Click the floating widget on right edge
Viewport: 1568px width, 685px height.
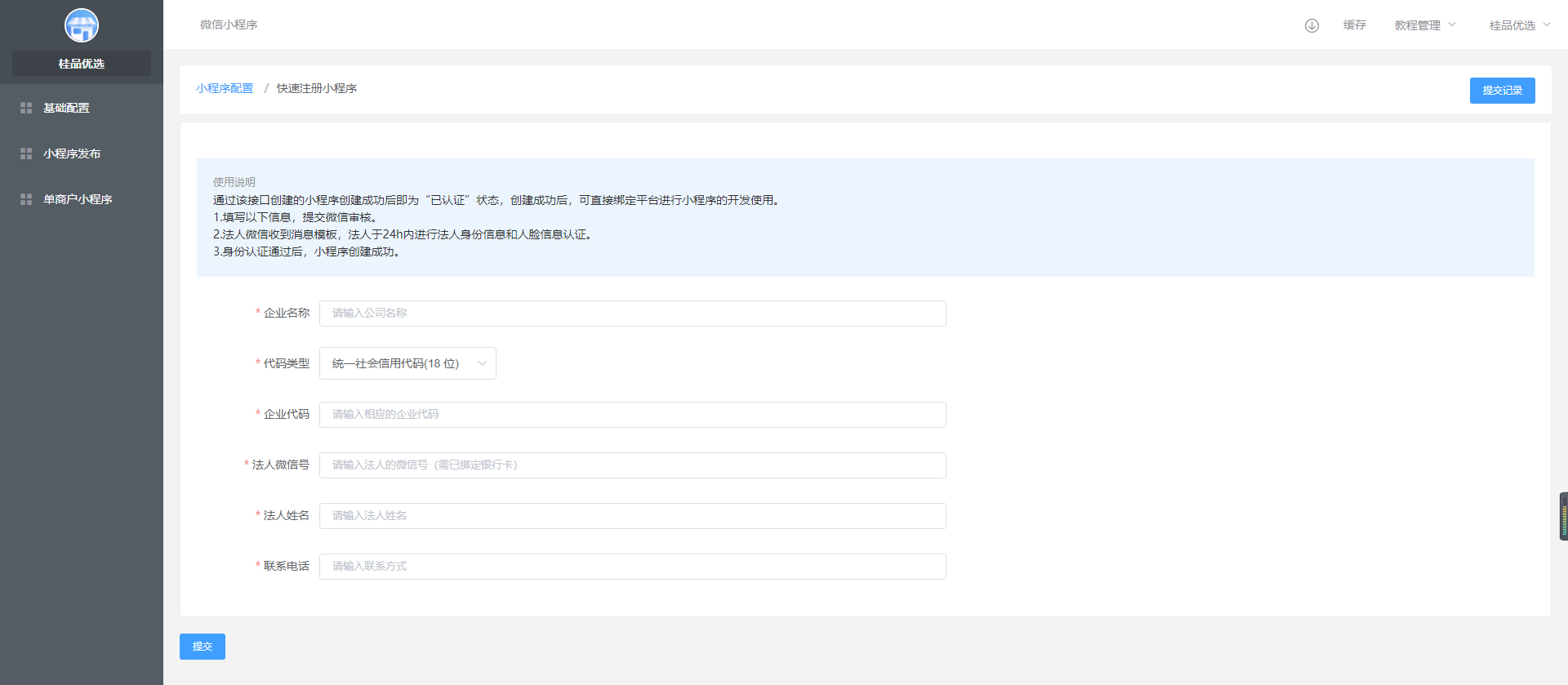[1563, 516]
